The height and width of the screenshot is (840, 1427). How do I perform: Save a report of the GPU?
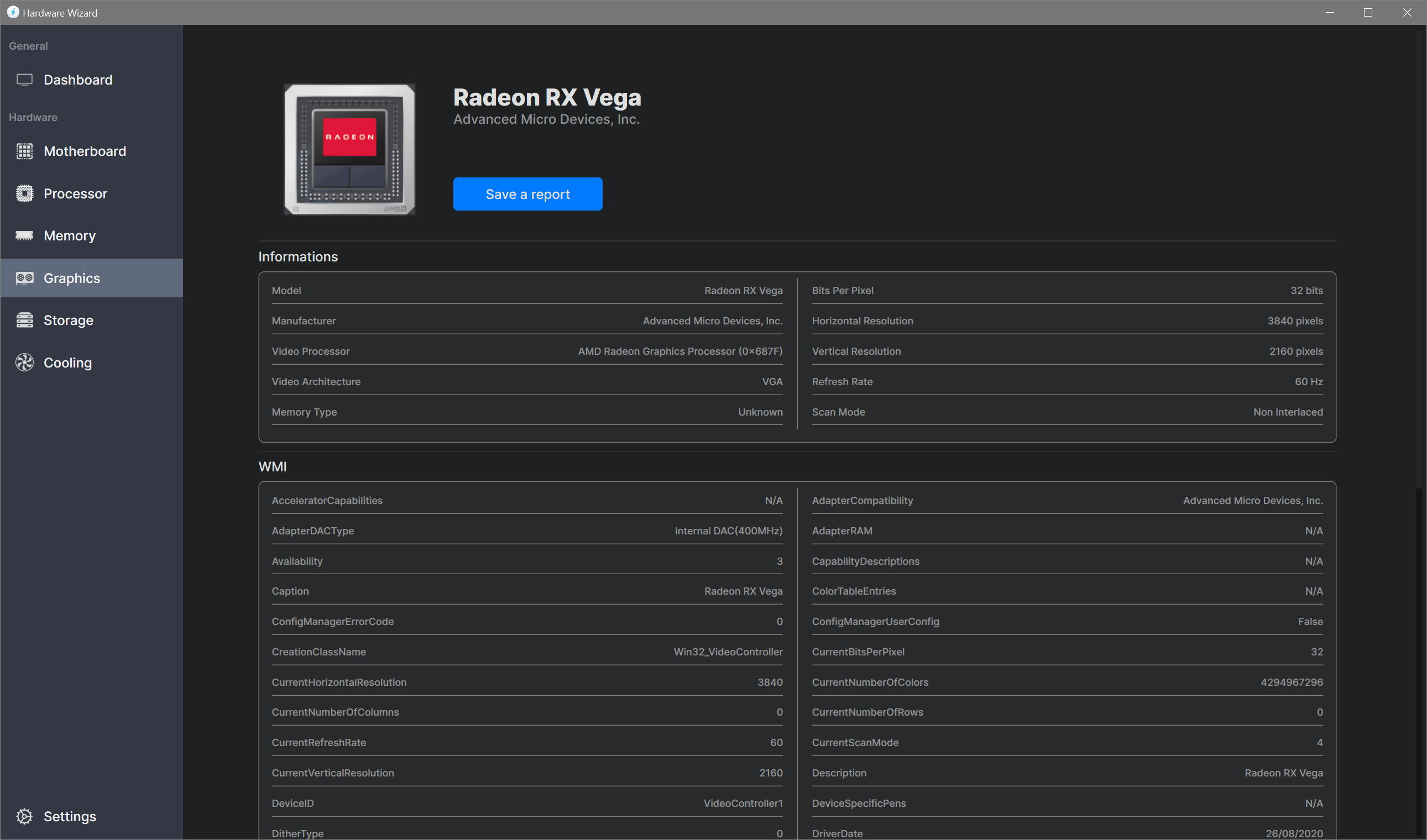(527, 194)
